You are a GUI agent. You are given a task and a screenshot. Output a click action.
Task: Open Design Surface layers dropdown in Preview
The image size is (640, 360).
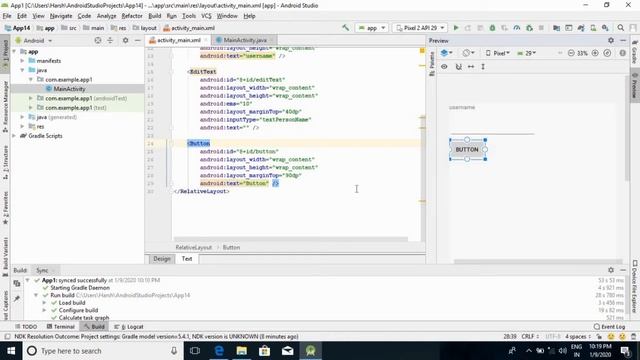pyautogui.click(x=447, y=53)
